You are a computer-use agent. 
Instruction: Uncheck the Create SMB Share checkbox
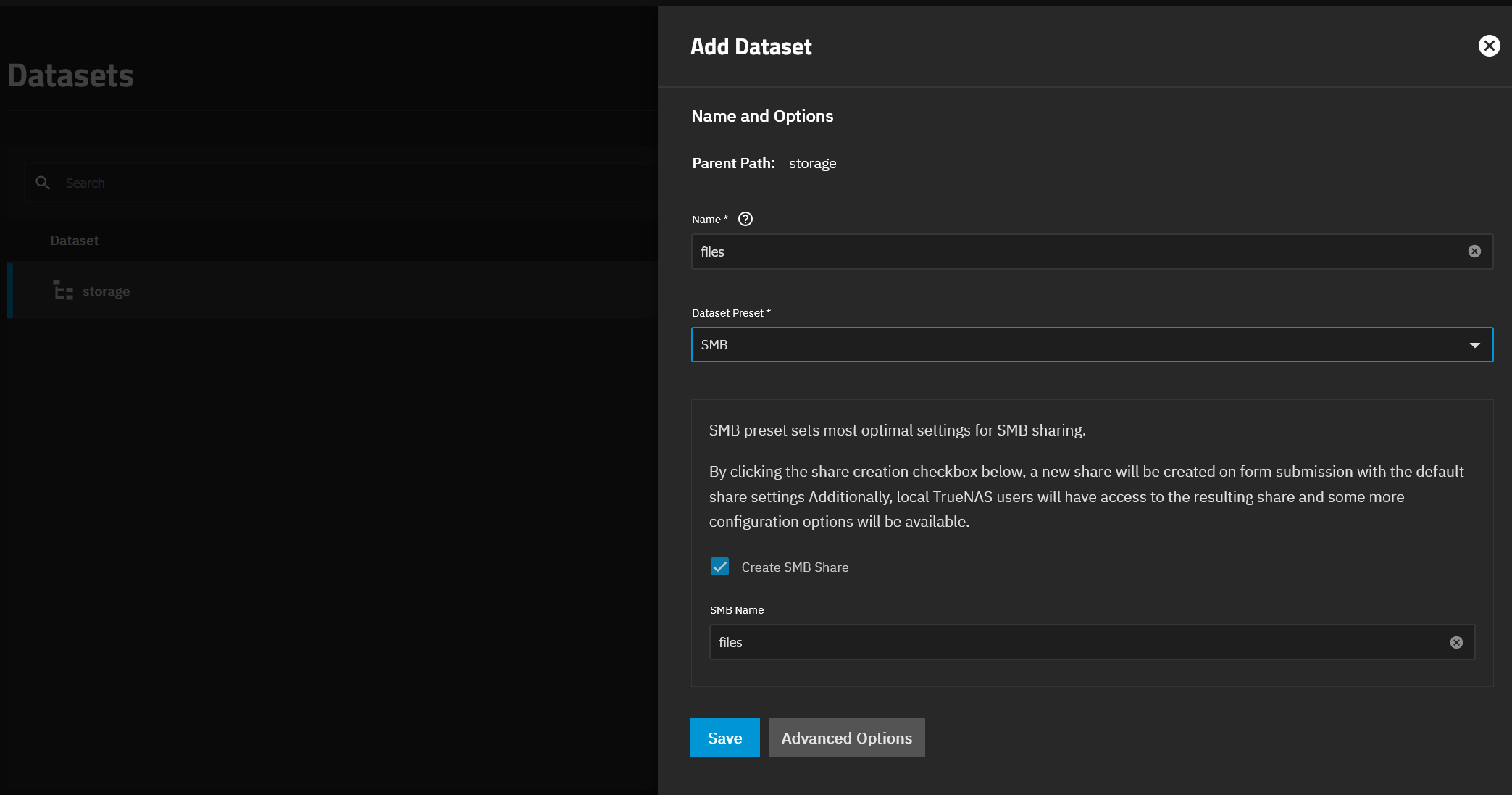click(x=719, y=567)
